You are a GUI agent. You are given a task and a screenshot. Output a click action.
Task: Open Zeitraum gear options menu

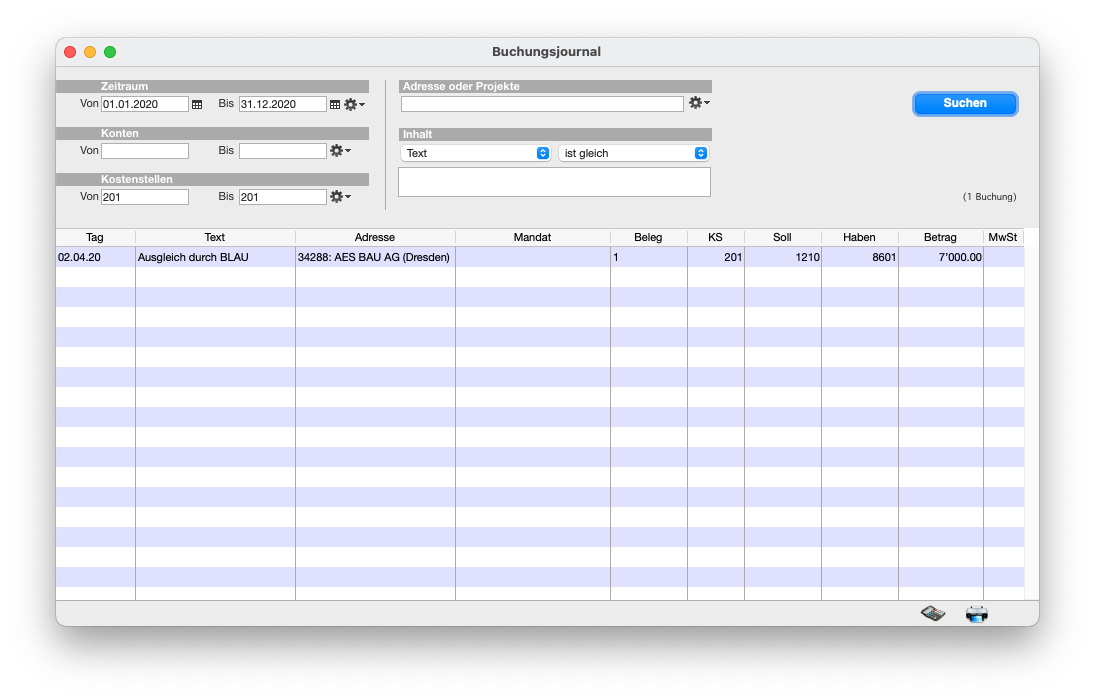[x=354, y=105]
